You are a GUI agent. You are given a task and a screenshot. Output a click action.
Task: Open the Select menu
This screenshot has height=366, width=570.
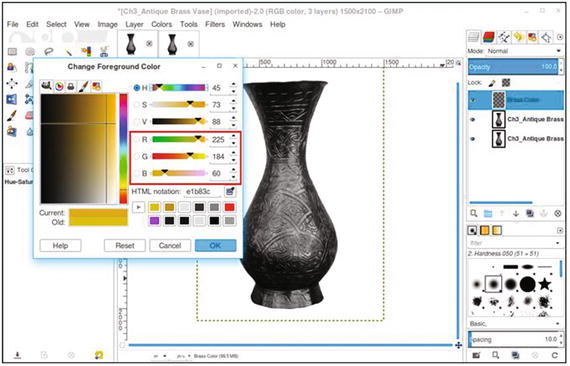click(x=56, y=24)
